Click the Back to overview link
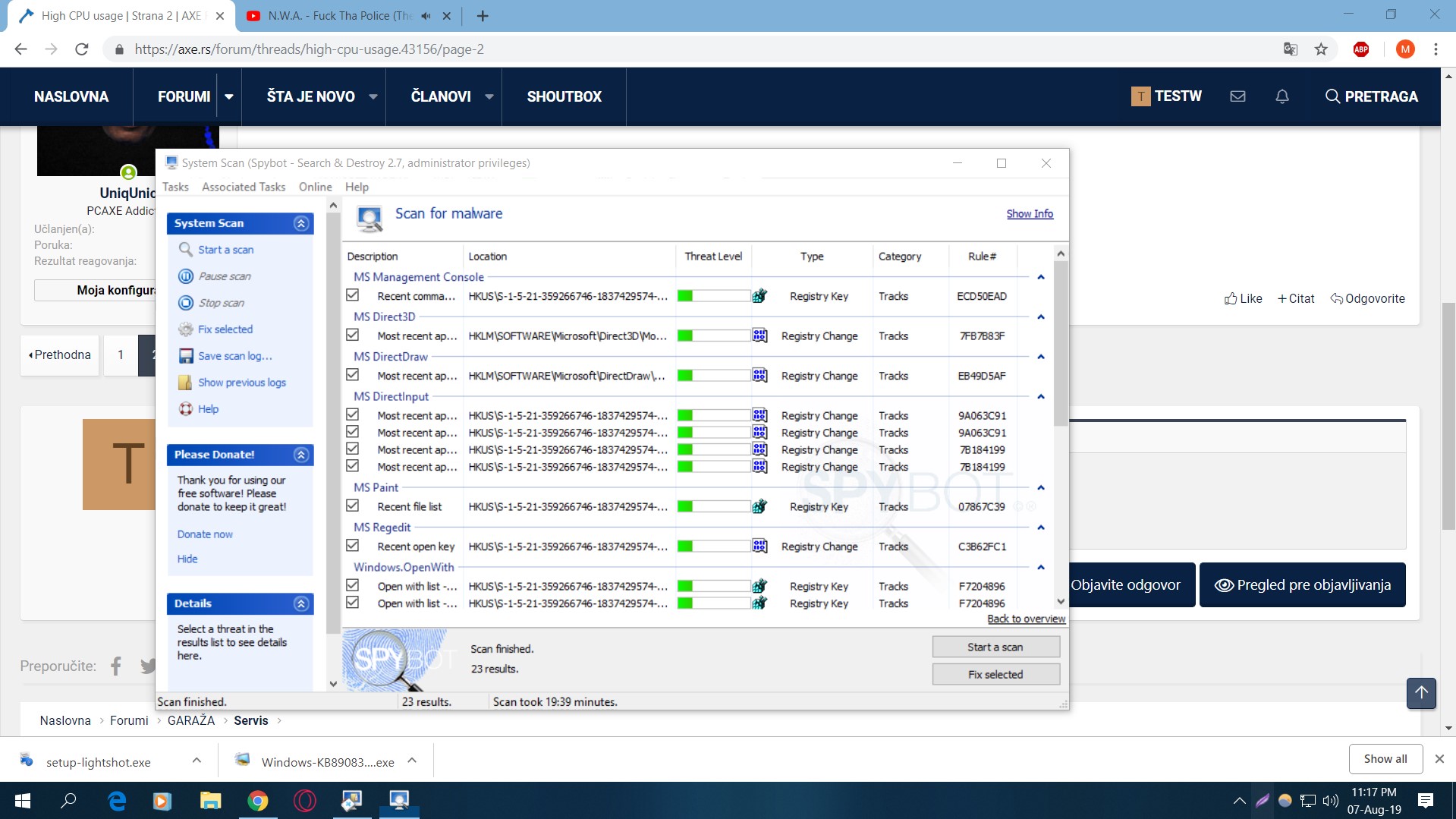The image size is (1456, 819). (1026, 619)
